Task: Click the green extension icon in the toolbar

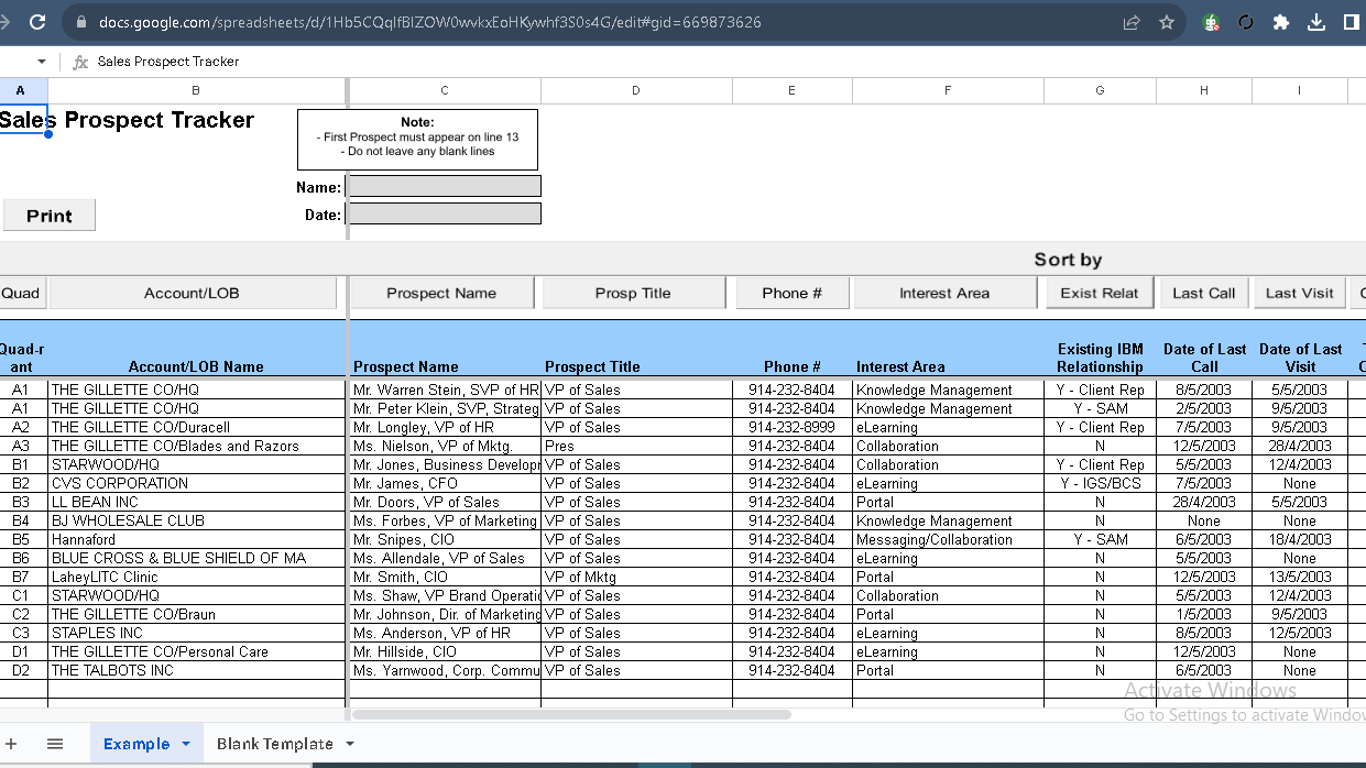Action: pyautogui.click(x=1211, y=22)
